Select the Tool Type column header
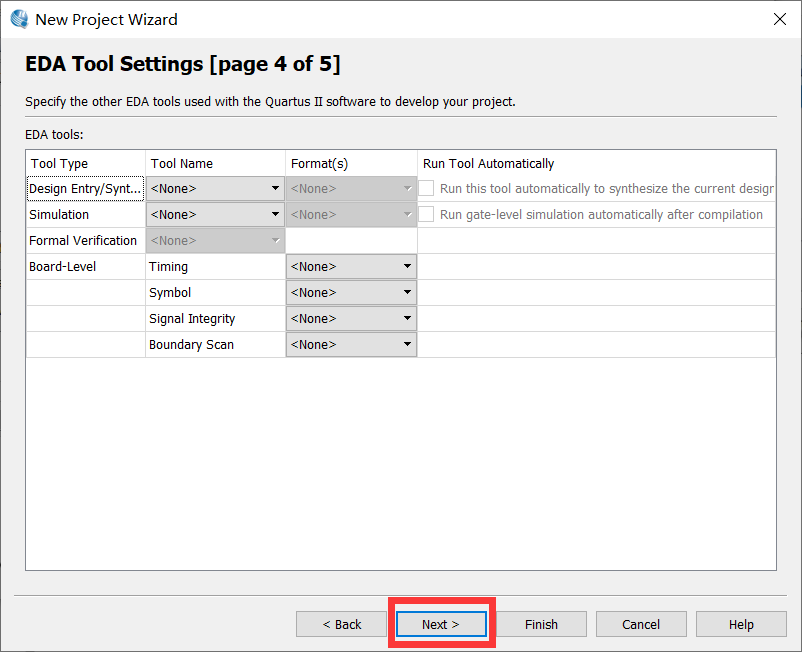This screenshot has width=802, height=652. point(86,164)
